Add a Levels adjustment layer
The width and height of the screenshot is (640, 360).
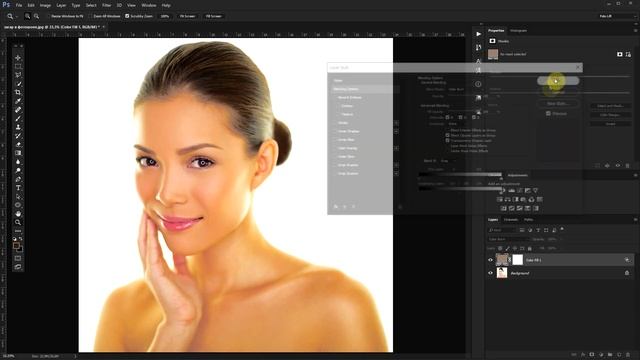[x=511, y=191]
